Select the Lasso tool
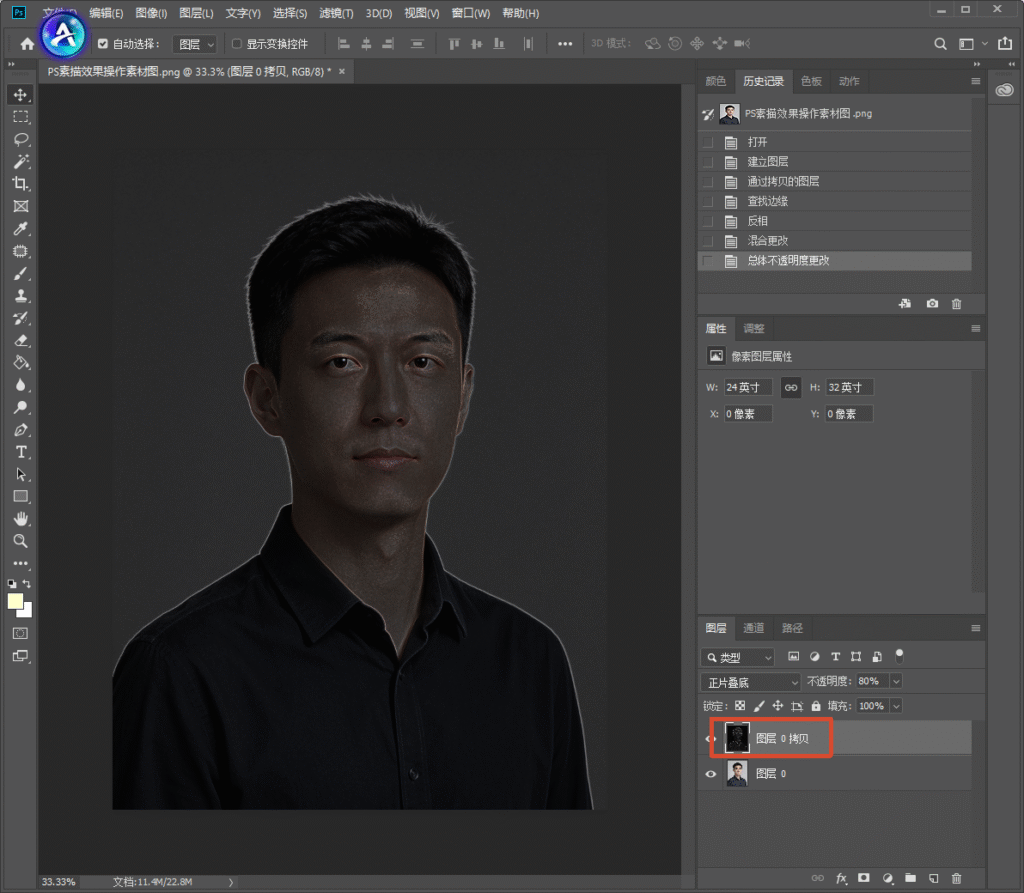Viewport: 1024px width, 893px height. point(21,139)
